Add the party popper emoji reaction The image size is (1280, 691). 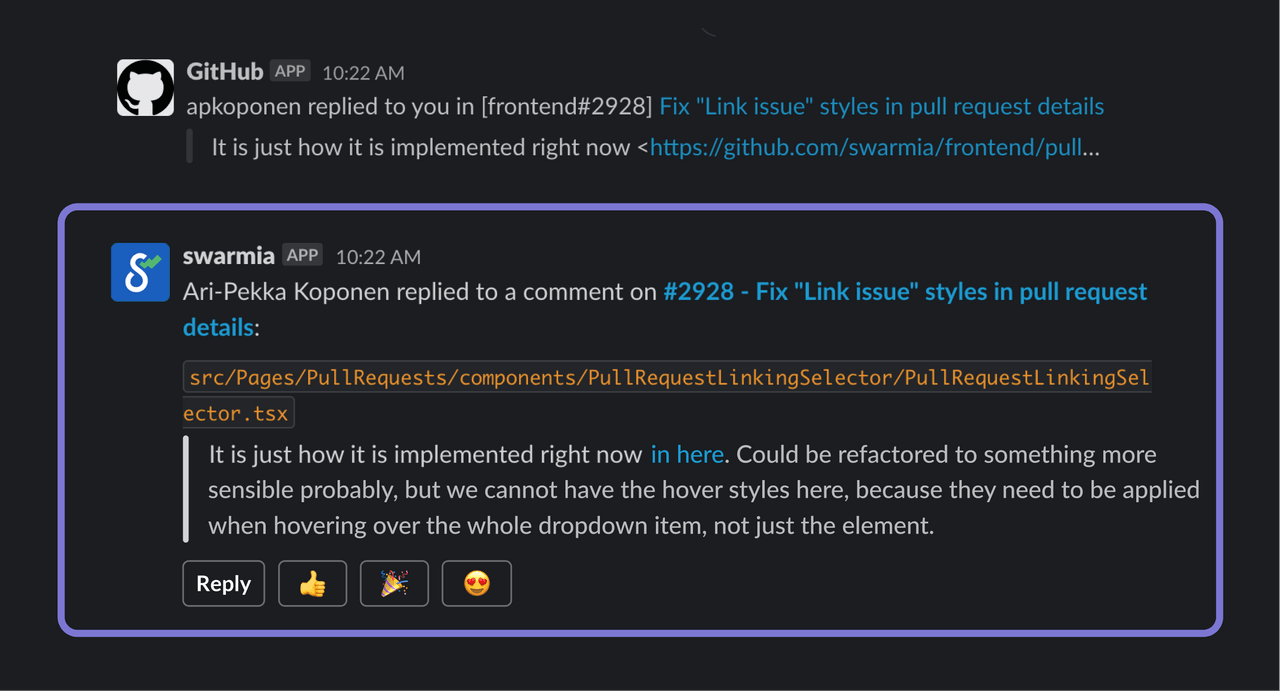pos(394,583)
